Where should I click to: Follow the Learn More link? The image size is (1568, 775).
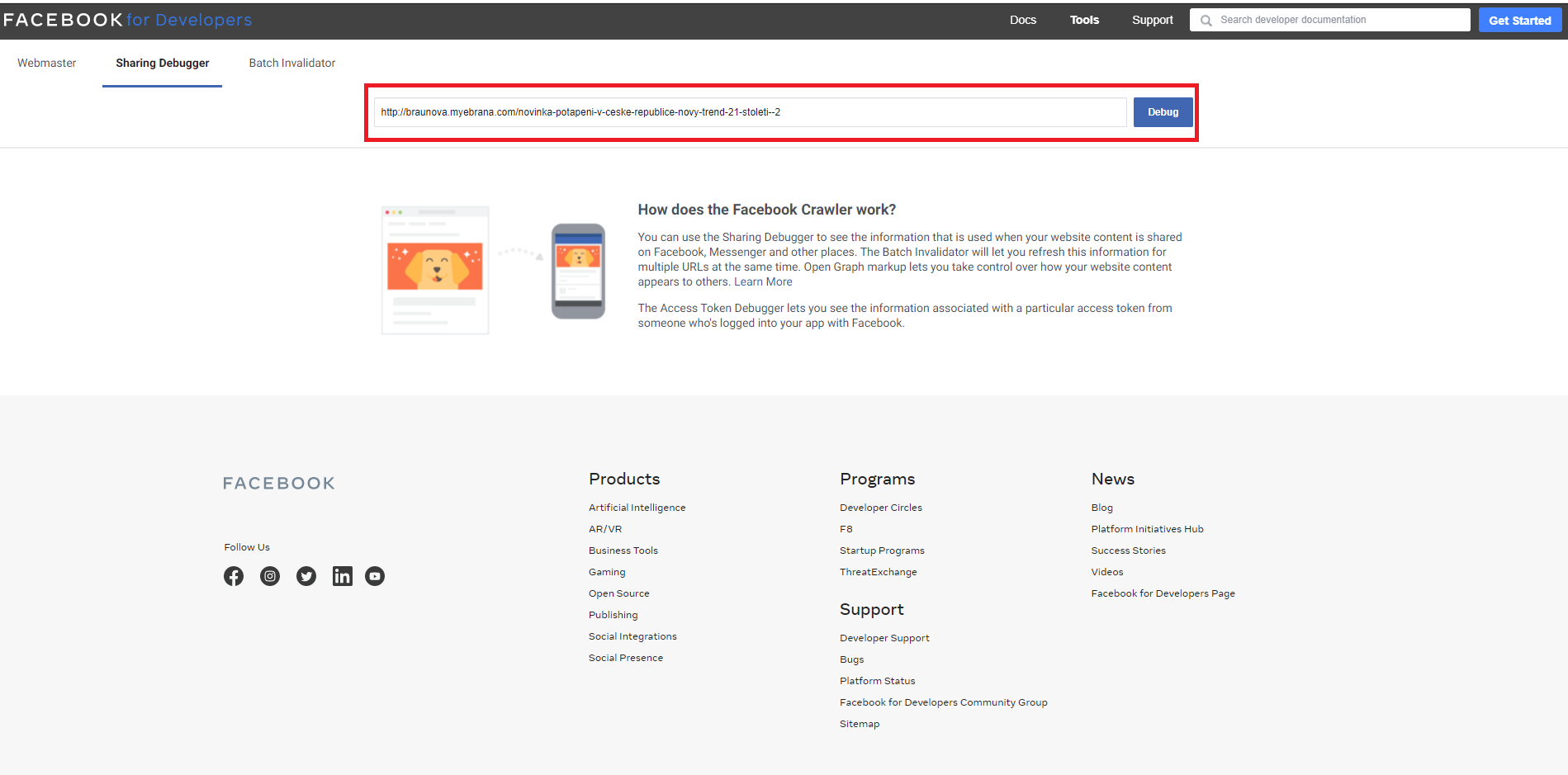click(763, 282)
